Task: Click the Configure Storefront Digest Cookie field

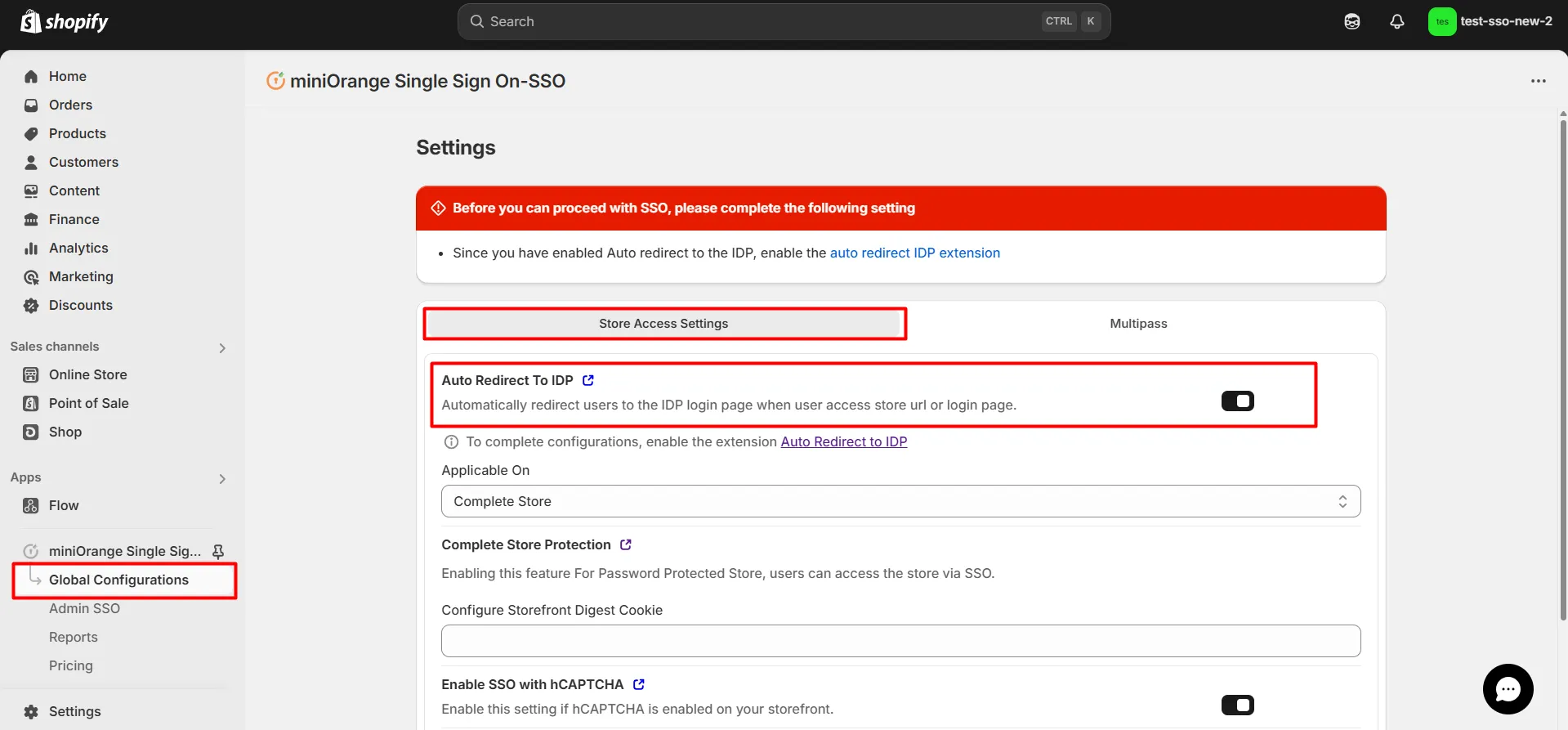Action: (x=900, y=641)
